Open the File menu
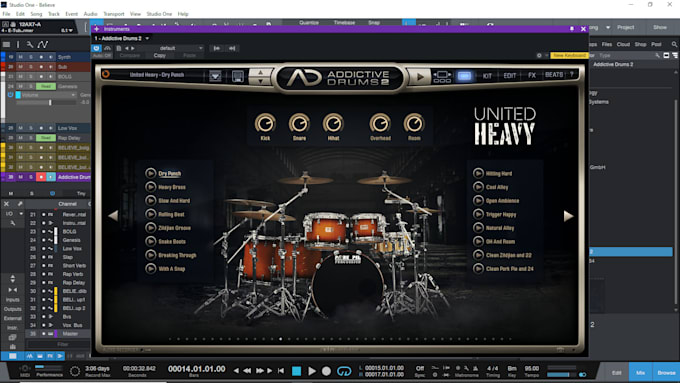 click(7, 14)
